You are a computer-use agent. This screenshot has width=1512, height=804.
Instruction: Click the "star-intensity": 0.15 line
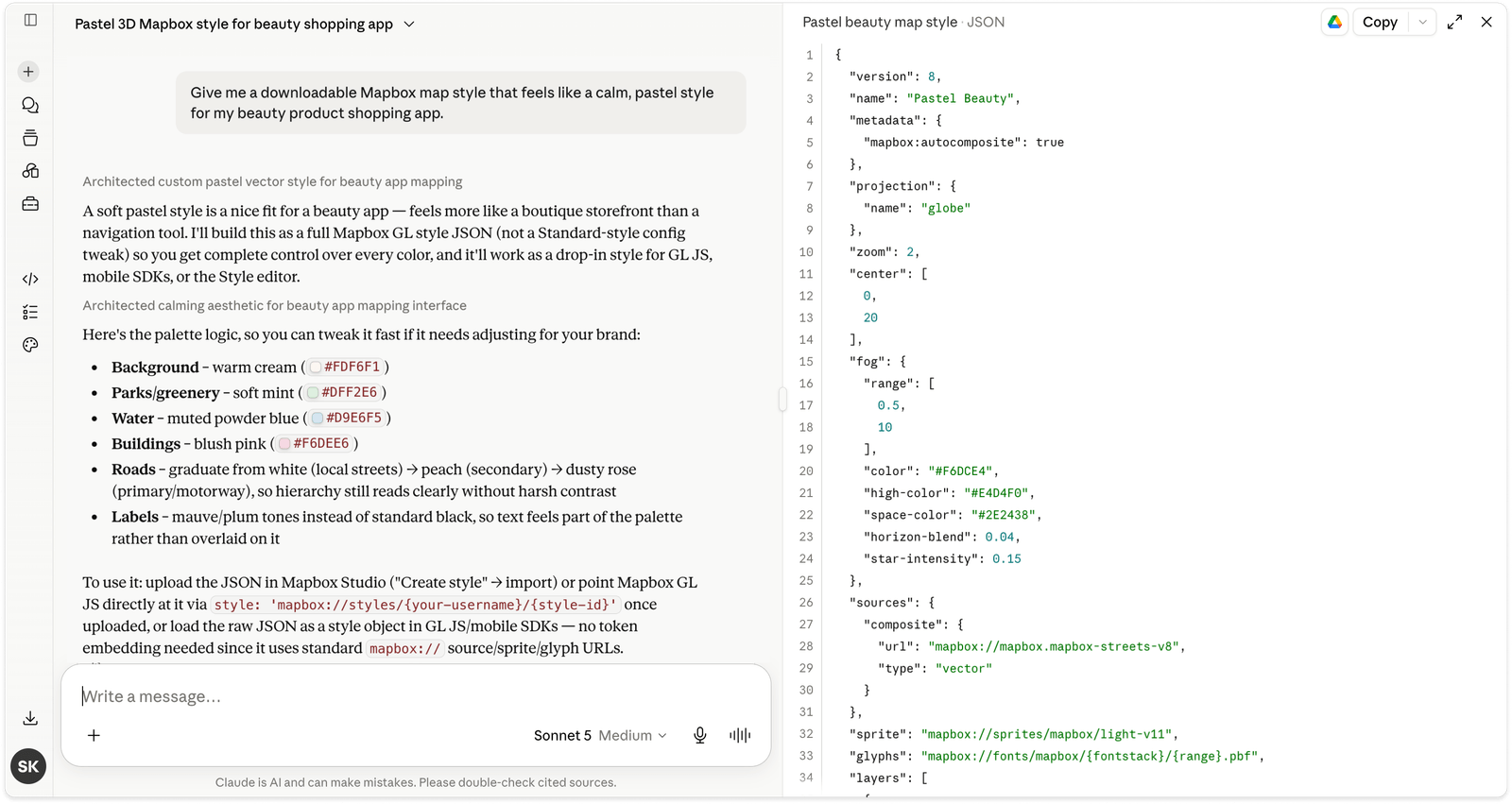[x=942, y=558]
